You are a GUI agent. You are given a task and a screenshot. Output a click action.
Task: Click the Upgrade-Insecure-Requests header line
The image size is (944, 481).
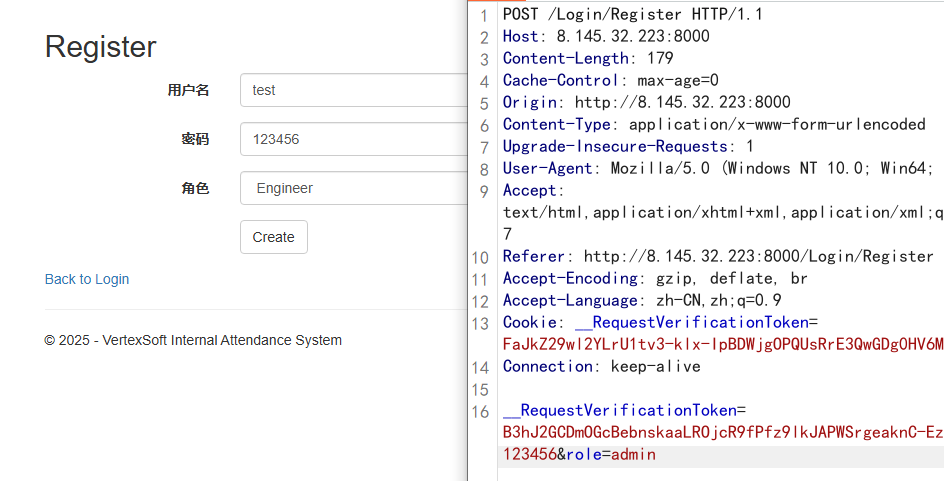point(628,146)
